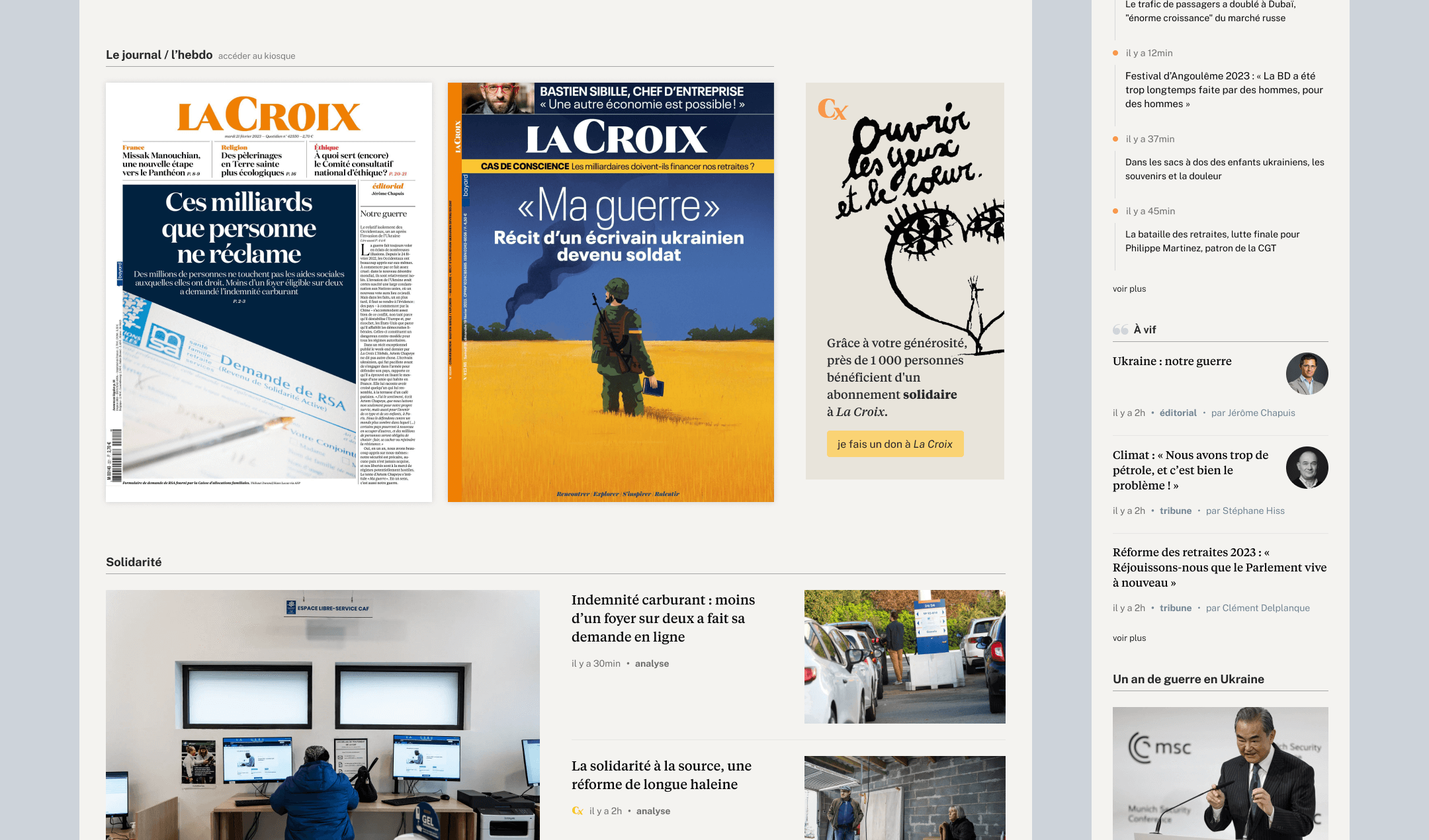Click 'par Clément Delplanque' author name
The height and width of the screenshot is (840, 1429).
(1258, 608)
